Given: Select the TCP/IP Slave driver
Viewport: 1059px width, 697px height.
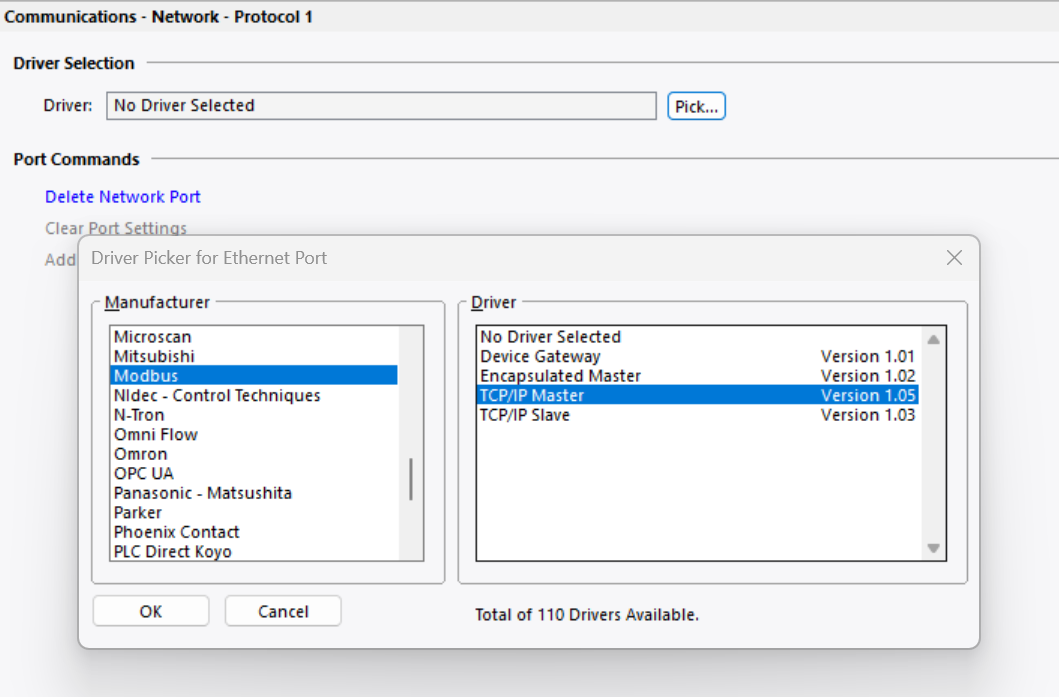Looking at the screenshot, I should [525, 415].
